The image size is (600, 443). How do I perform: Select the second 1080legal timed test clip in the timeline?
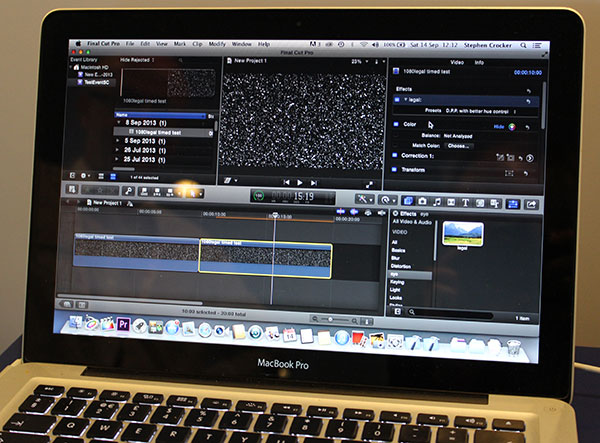(265, 259)
